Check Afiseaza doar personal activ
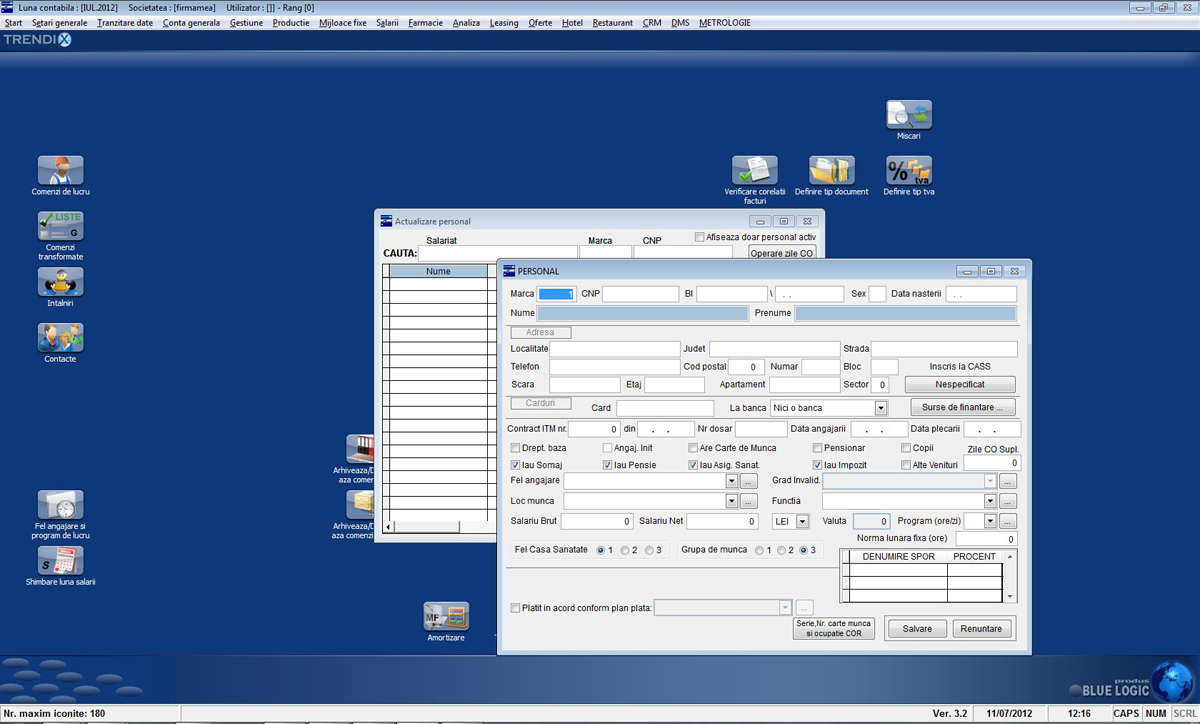This screenshot has height=724, width=1200. pyautogui.click(x=697, y=236)
